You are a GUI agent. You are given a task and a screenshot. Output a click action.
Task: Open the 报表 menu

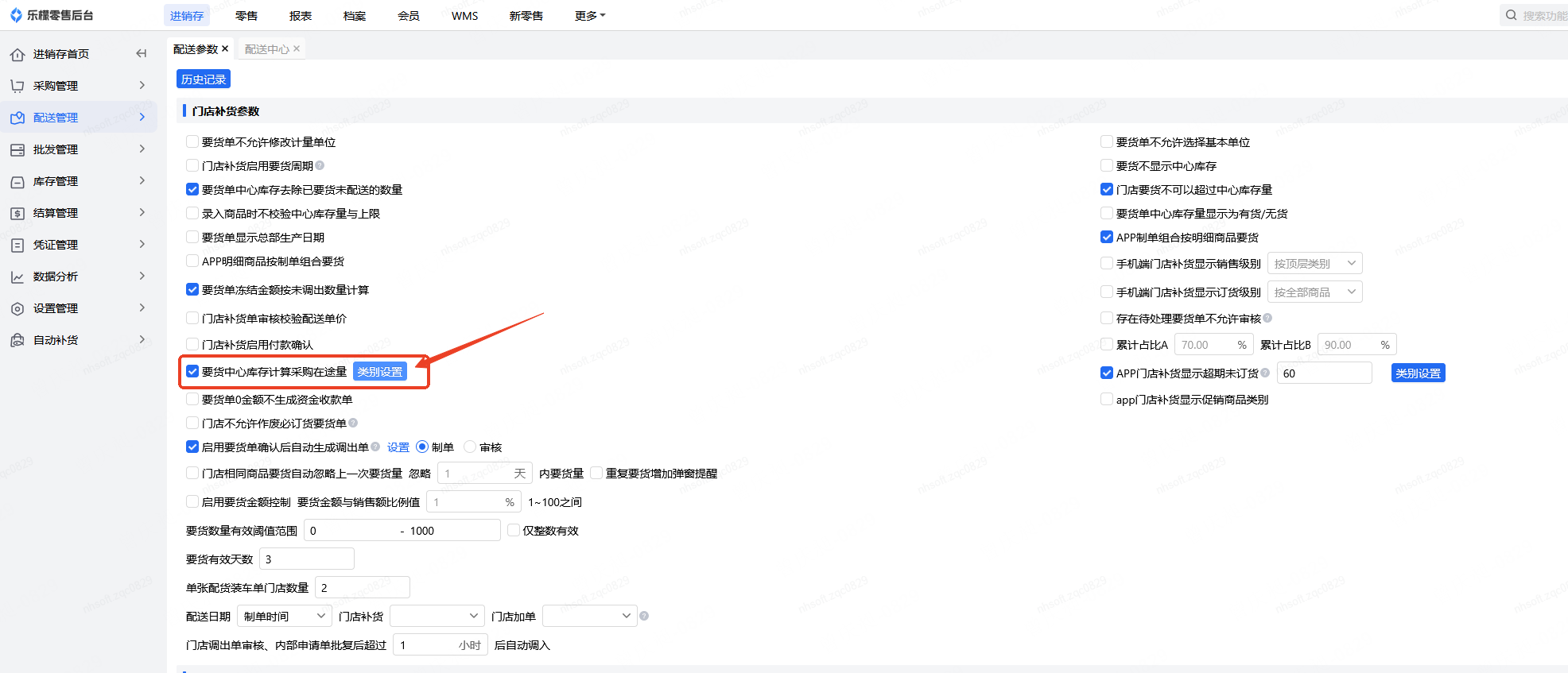[x=301, y=16]
